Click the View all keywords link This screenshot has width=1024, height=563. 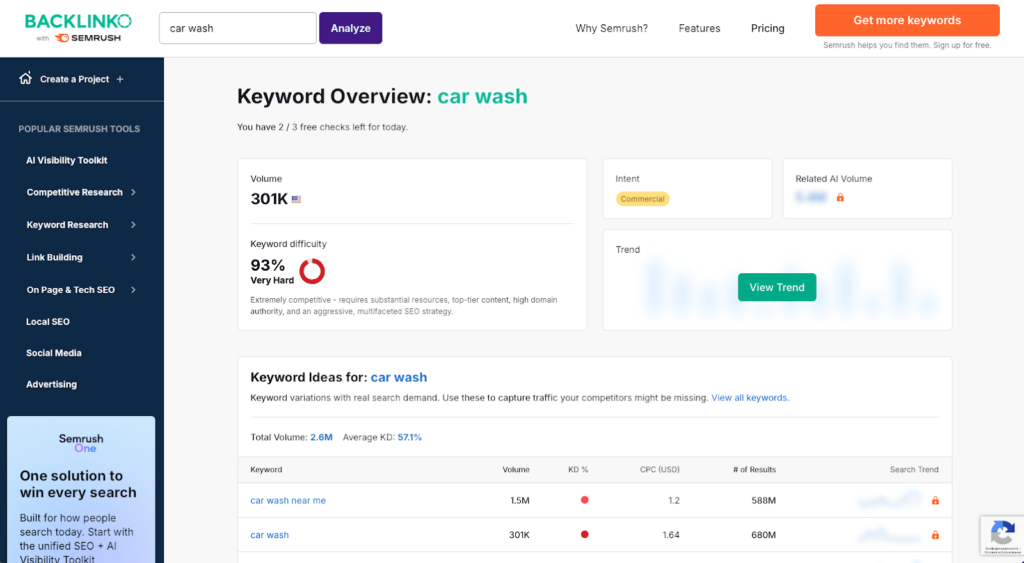750,397
